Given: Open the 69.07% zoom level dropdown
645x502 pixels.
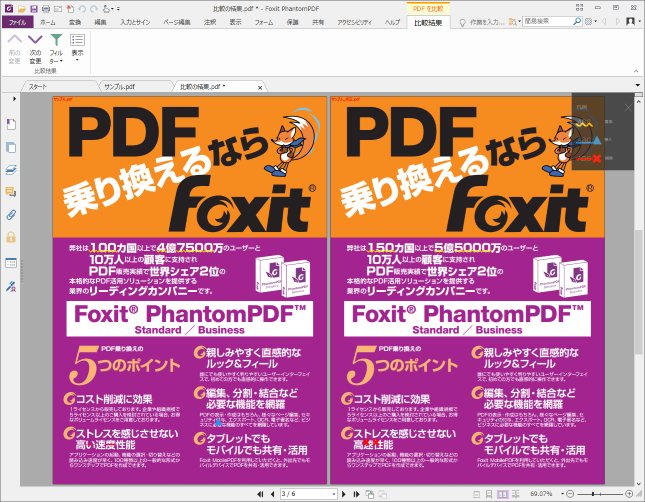Looking at the screenshot, I should (562, 494).
